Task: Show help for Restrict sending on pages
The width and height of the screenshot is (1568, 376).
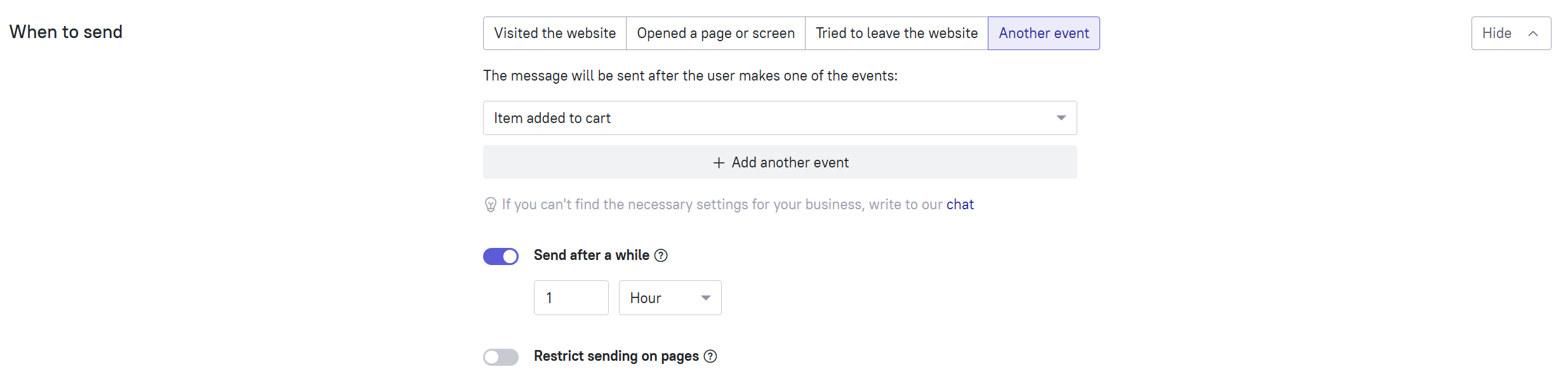Action: click(710, 356)
